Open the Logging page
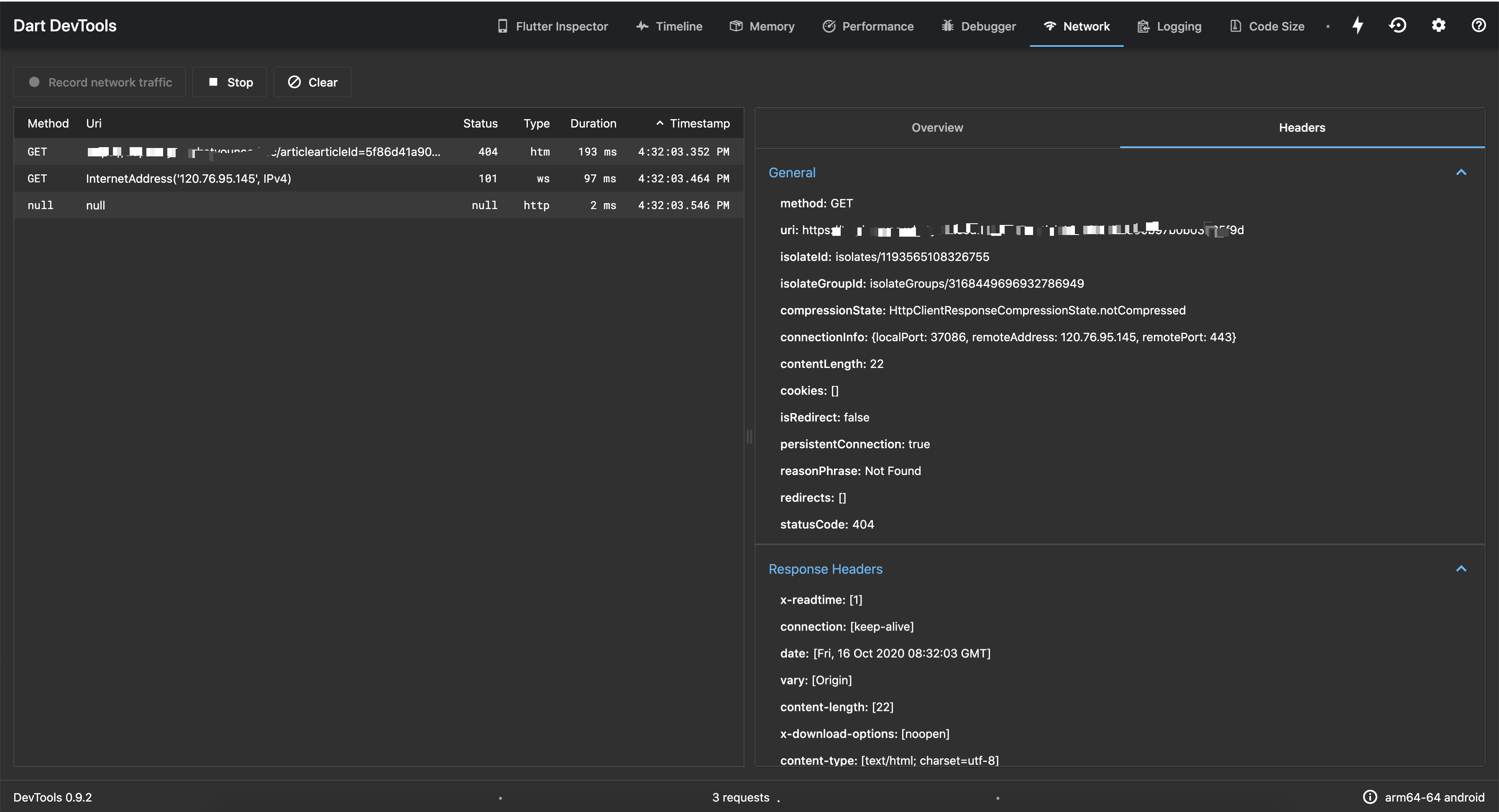 pos(1169,26)
